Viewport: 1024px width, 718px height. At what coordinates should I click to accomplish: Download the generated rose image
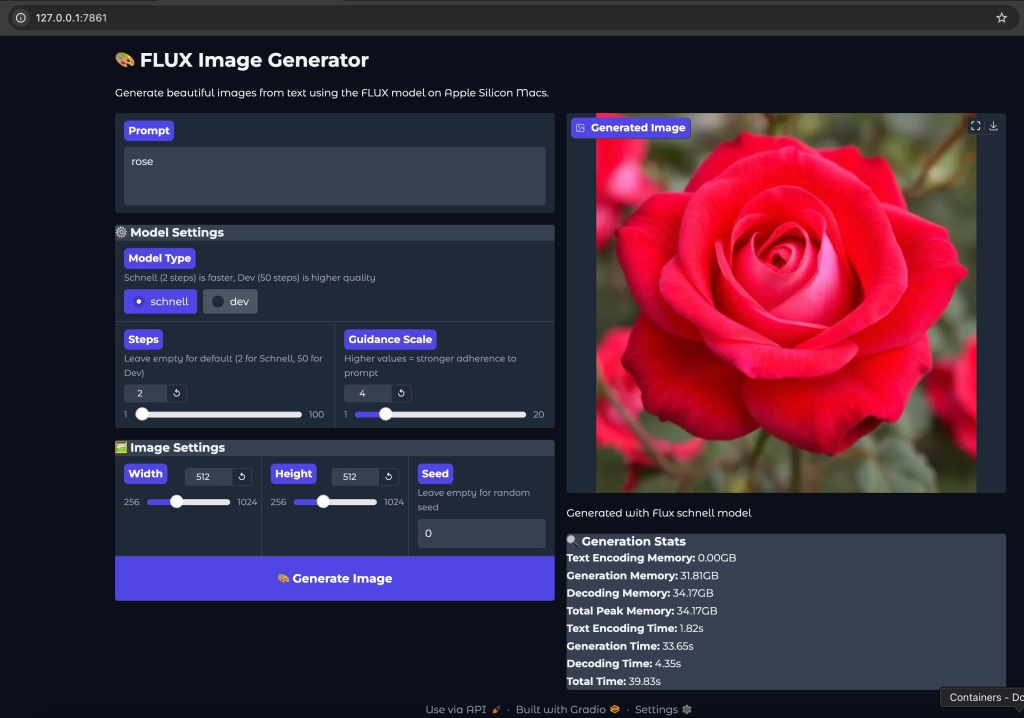tap(994, 126)
